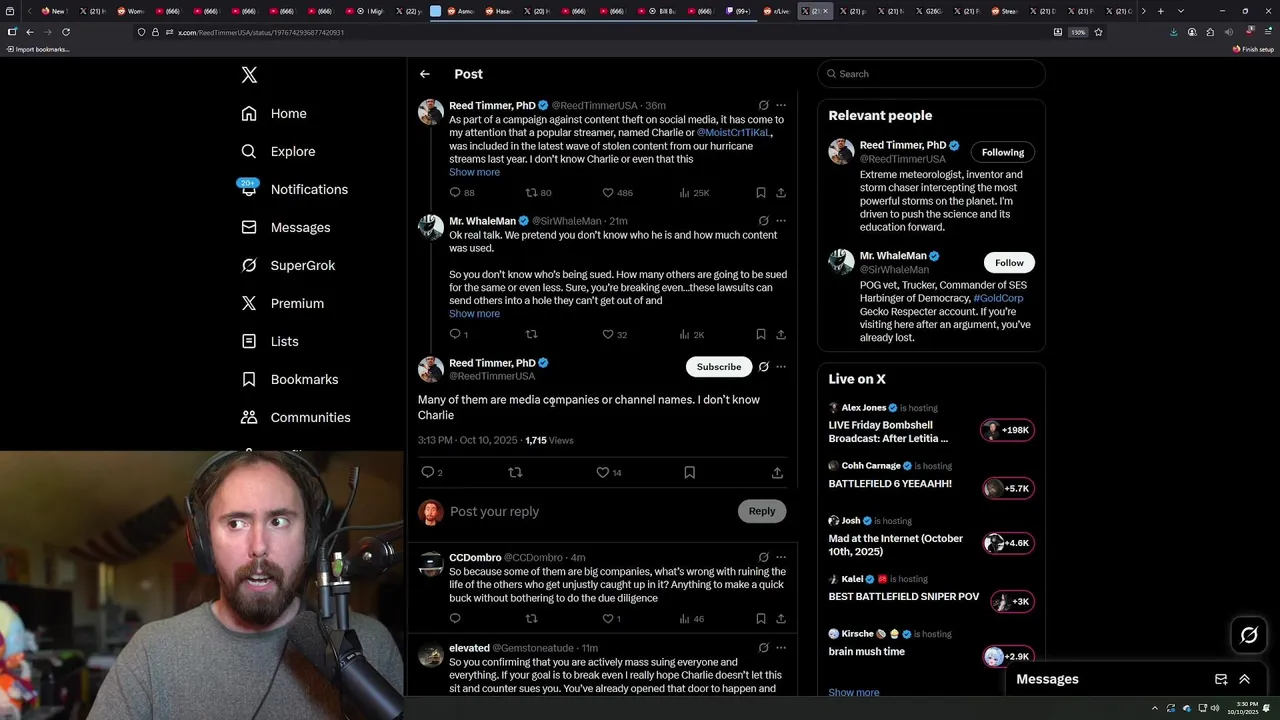Share the main post
The width and height of the screenshot is (1280, 720).
click(777, 472)
